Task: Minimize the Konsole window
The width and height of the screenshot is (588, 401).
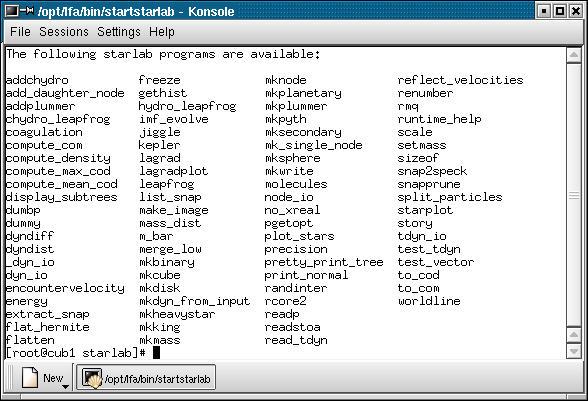Action: click(544, 11)
